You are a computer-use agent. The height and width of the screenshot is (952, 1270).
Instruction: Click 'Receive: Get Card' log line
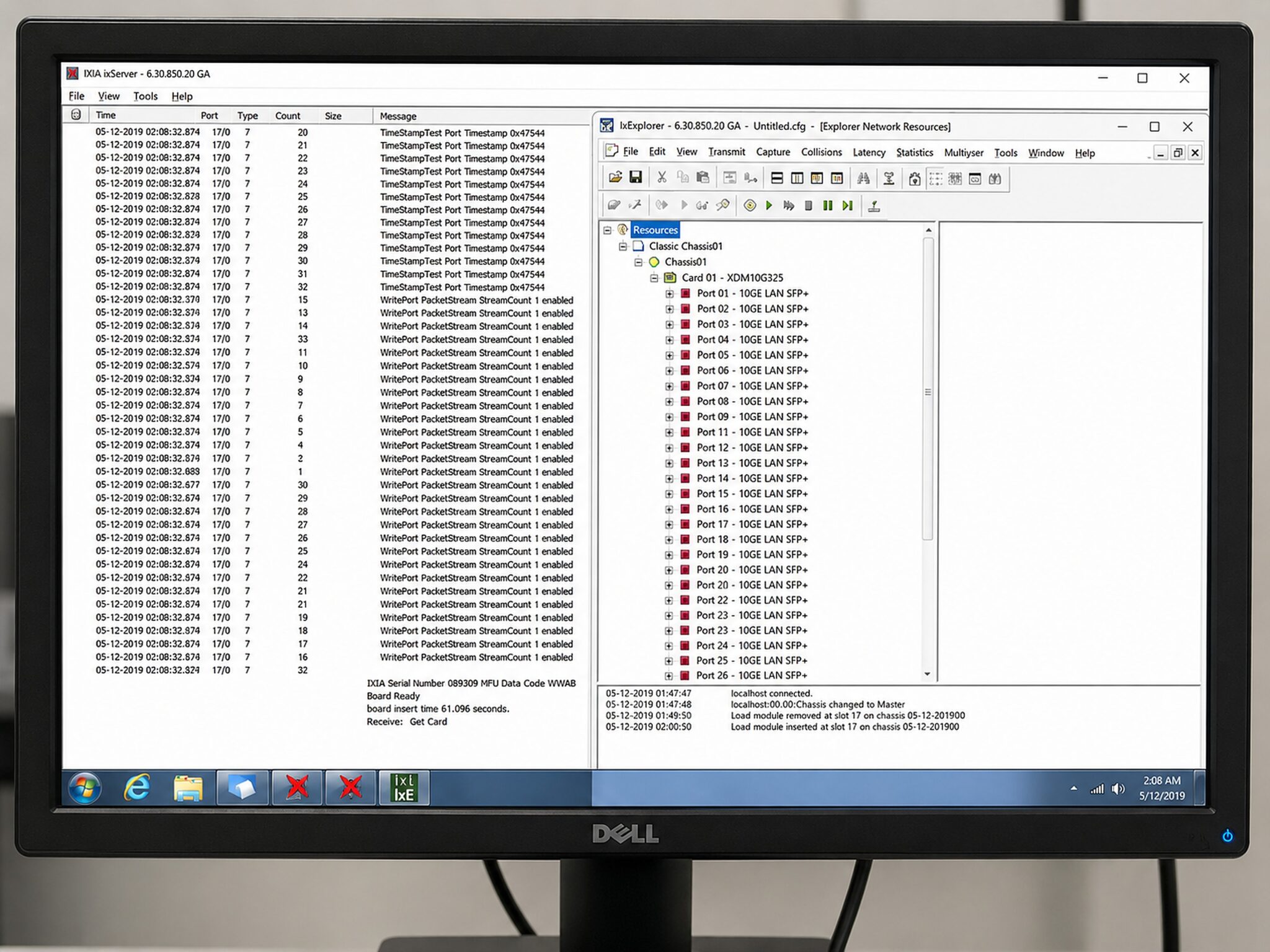(x=407, y=722)
